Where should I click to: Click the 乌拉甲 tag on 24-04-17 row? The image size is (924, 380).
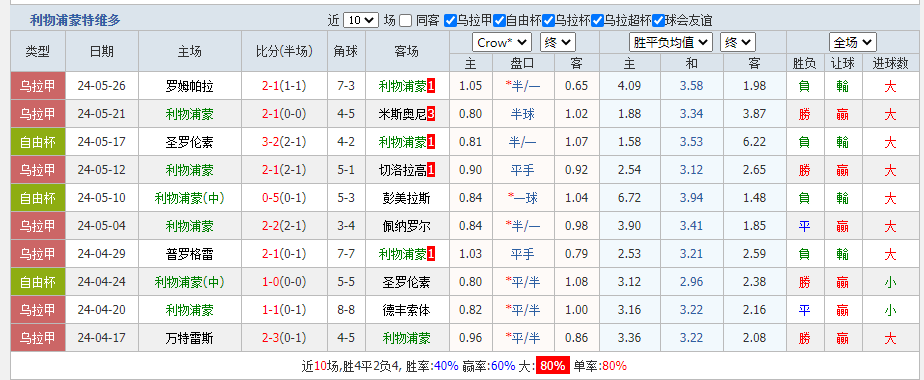(x=38, y=338)
